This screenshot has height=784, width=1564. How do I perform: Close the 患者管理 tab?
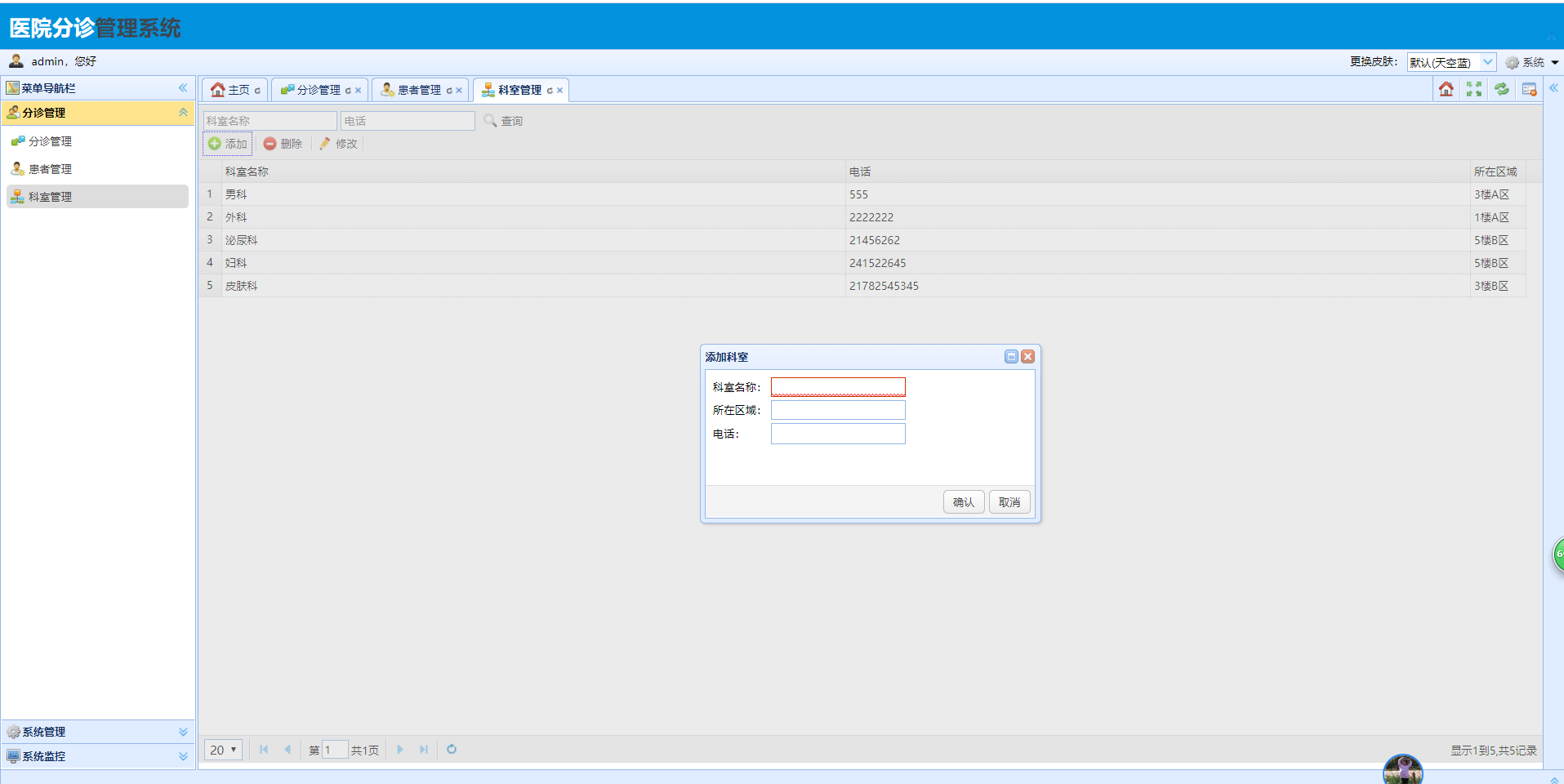[459, 91]
